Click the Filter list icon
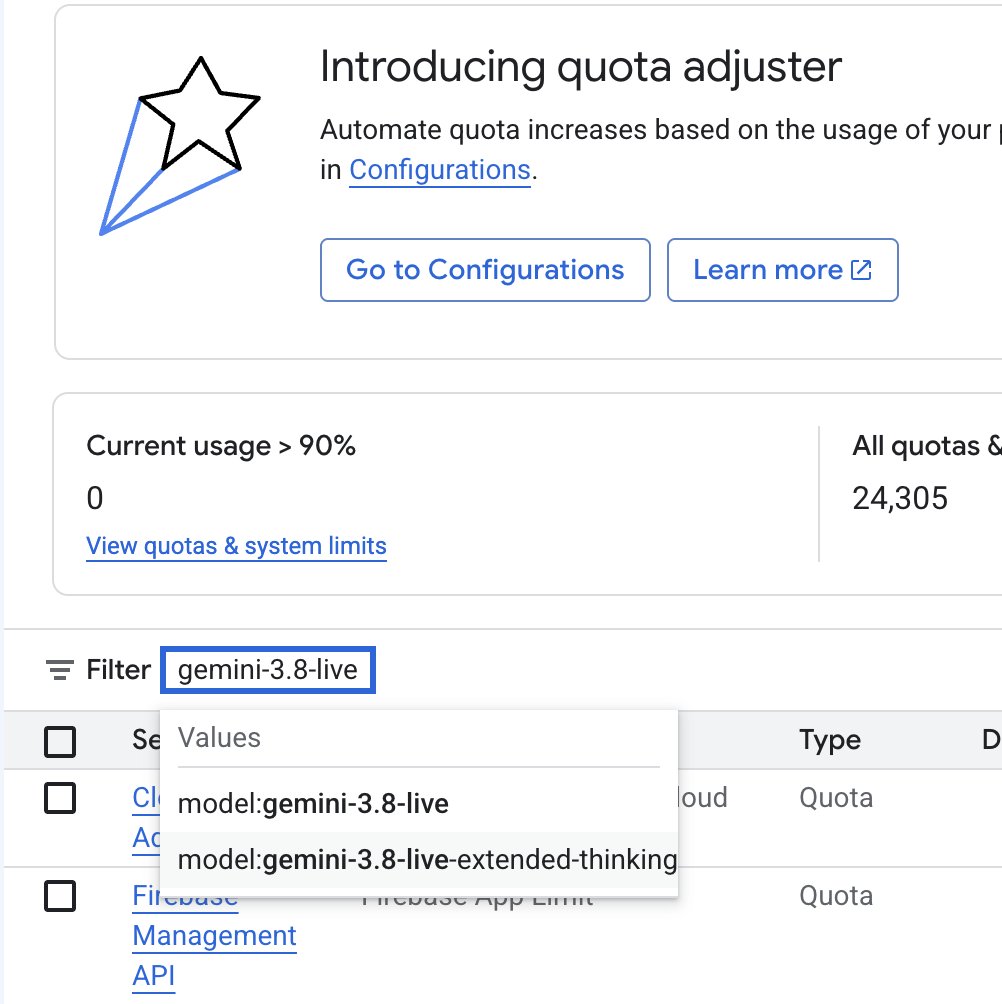 click(60, 670)
